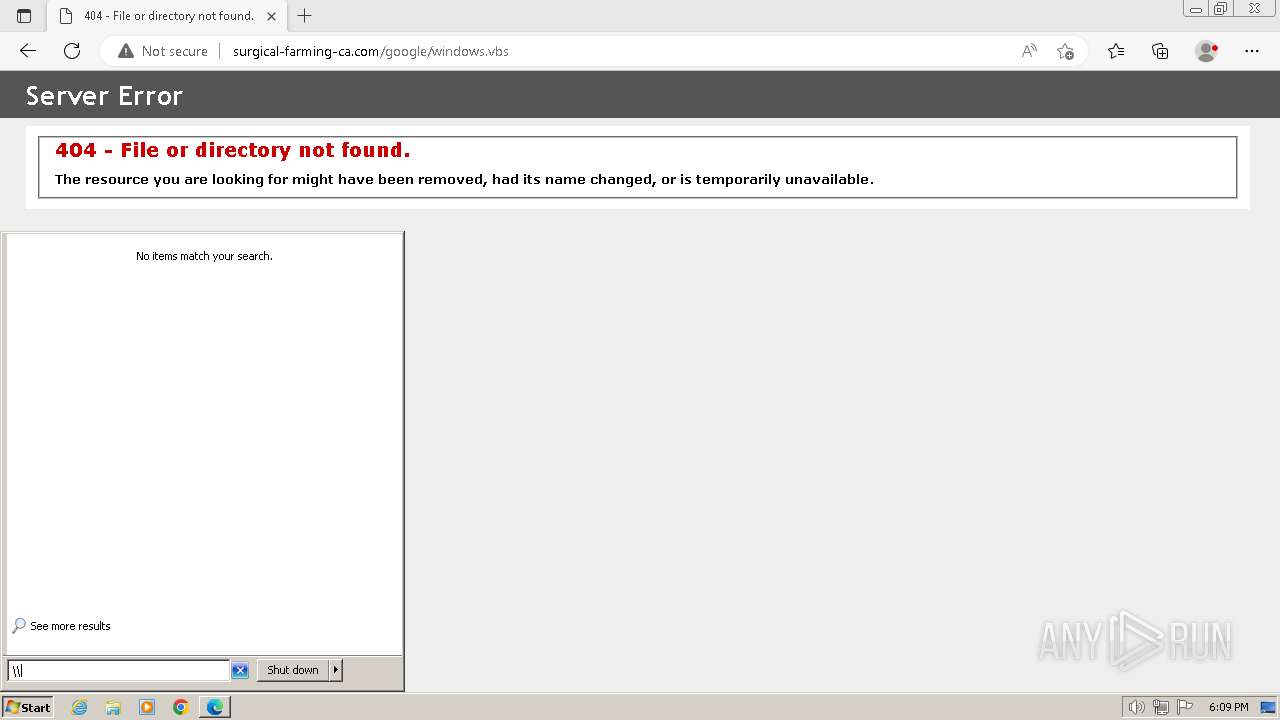Click the No items match your search text

204,256
